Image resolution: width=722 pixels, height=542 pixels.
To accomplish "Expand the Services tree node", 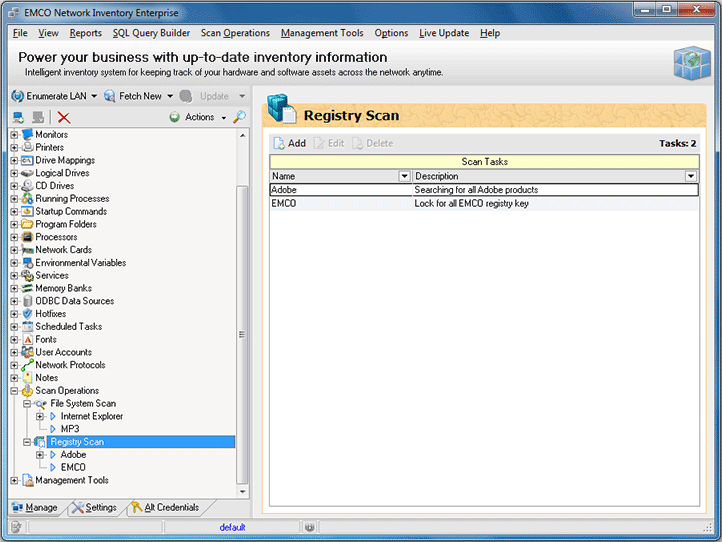I will coord(15,276).
